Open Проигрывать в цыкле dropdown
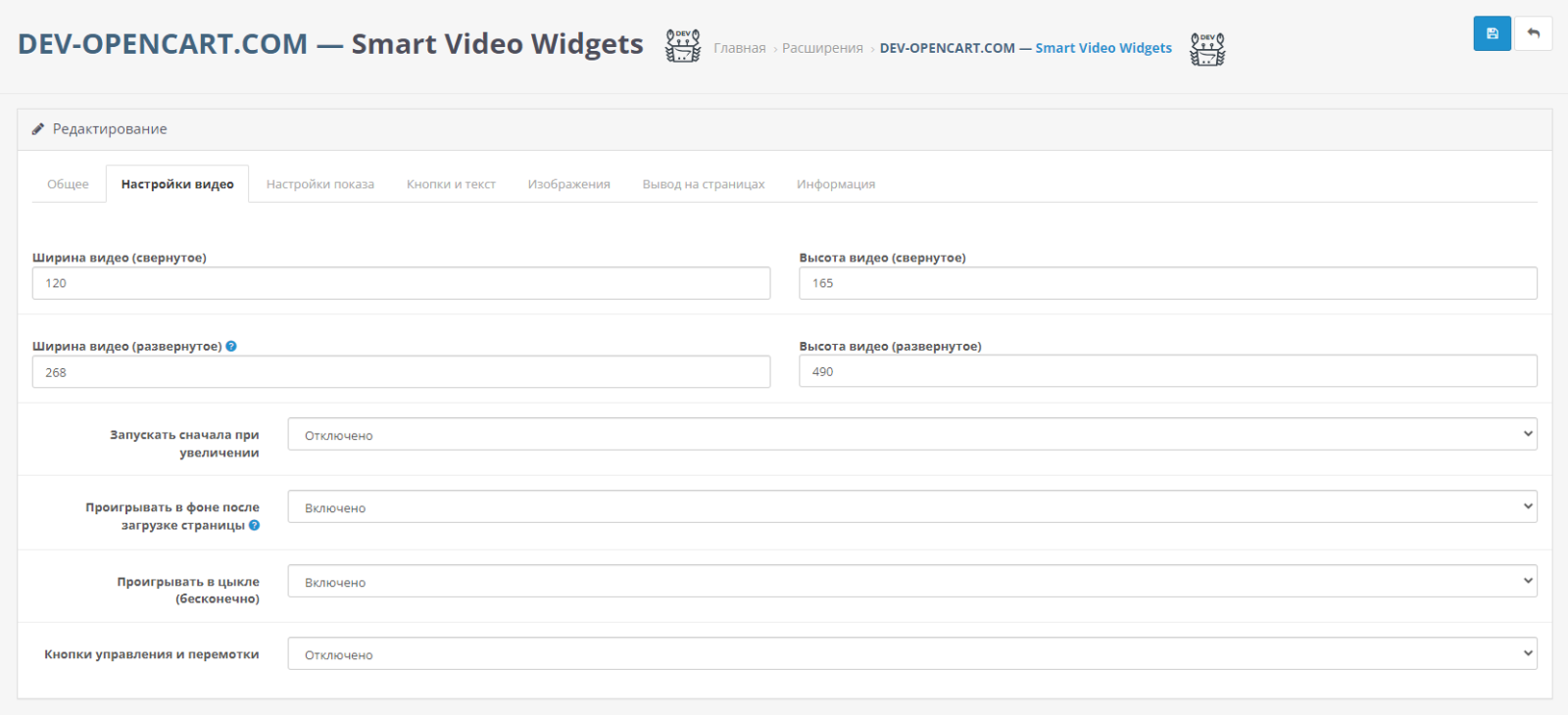This screenshot has height=716, width=1568. click(912, 582)
